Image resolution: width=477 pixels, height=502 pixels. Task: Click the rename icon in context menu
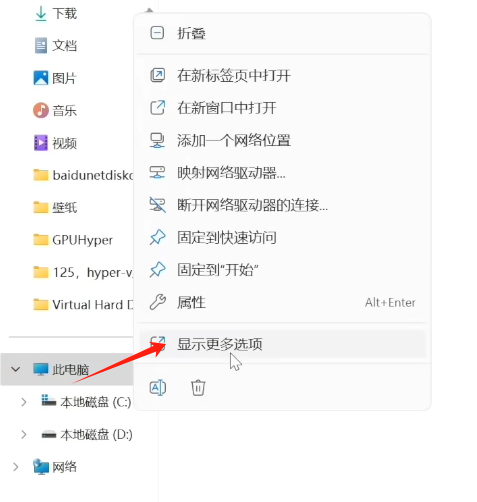pyautogui.click(x=158, y=388)
